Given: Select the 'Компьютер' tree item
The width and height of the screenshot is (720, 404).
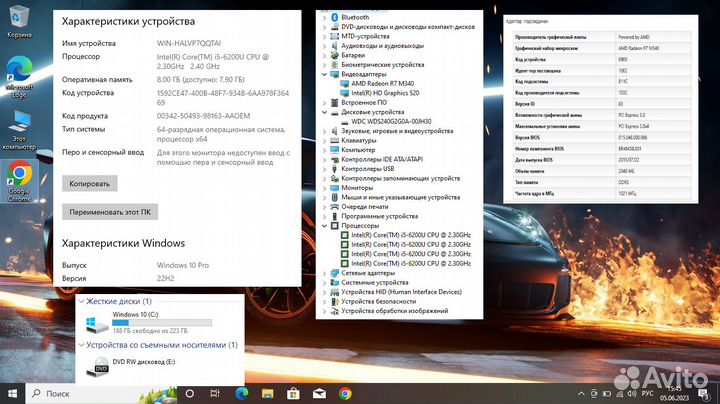Looking at the screenshot, I should click(358, 150).
